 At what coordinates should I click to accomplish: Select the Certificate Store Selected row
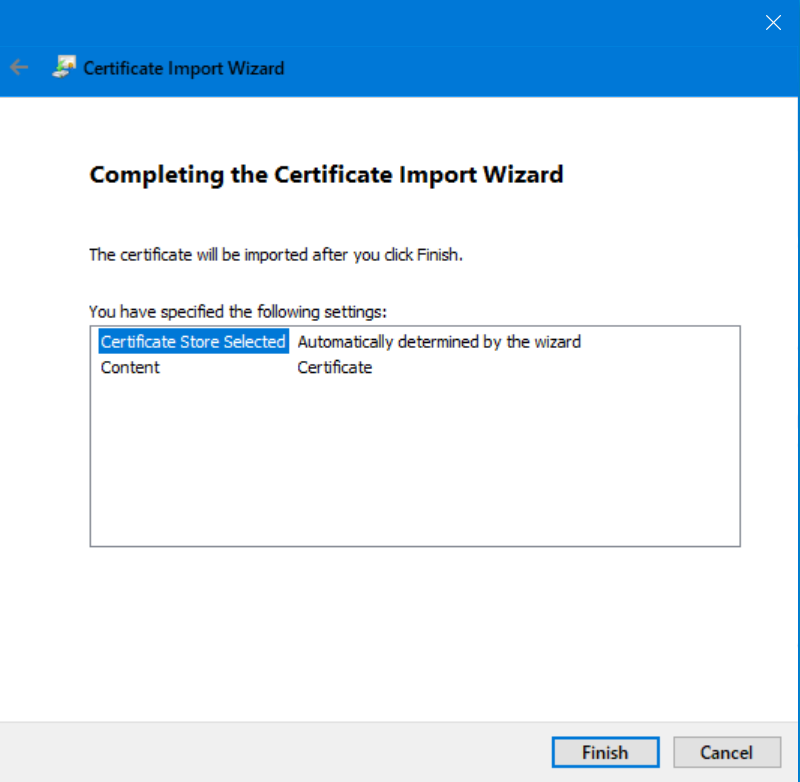[193, 341]
